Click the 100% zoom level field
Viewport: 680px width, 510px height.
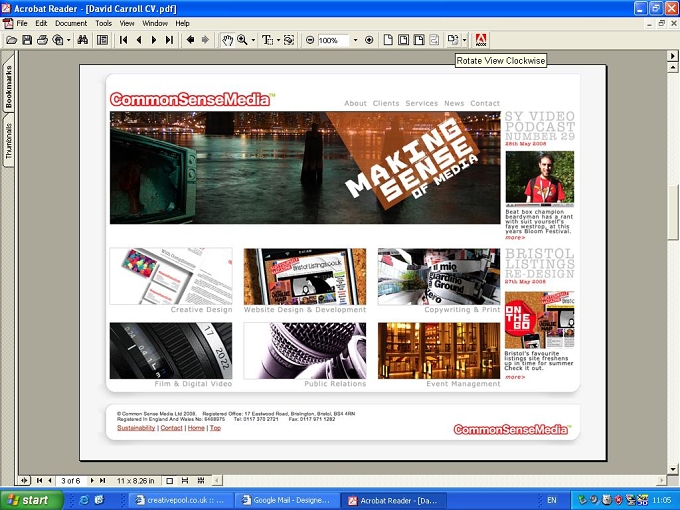coord(333,40)
